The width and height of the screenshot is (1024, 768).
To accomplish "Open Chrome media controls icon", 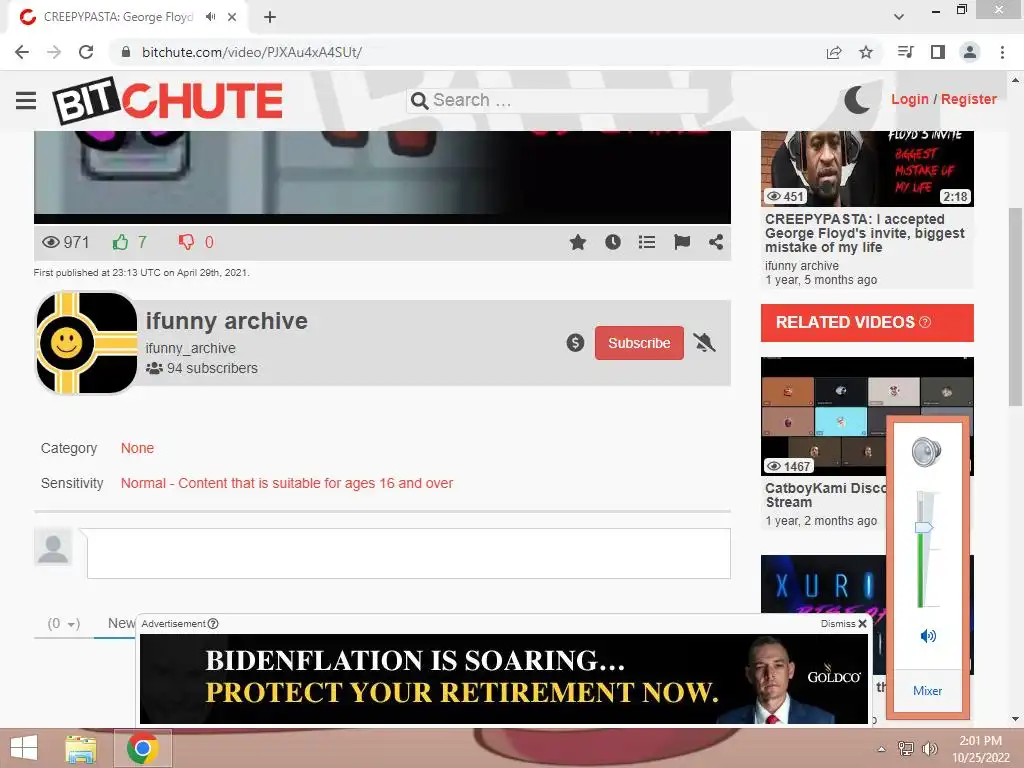I will point(905,52).
